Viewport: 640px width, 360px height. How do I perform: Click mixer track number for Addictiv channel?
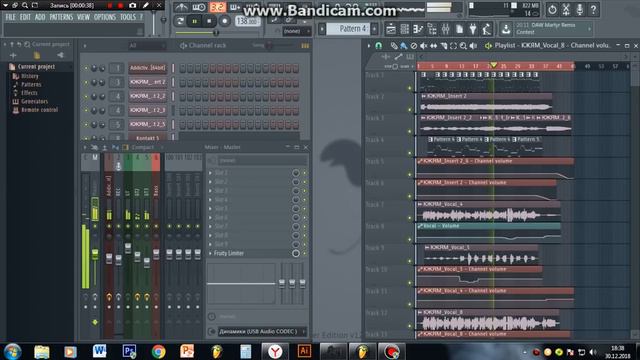pos(116,68)
